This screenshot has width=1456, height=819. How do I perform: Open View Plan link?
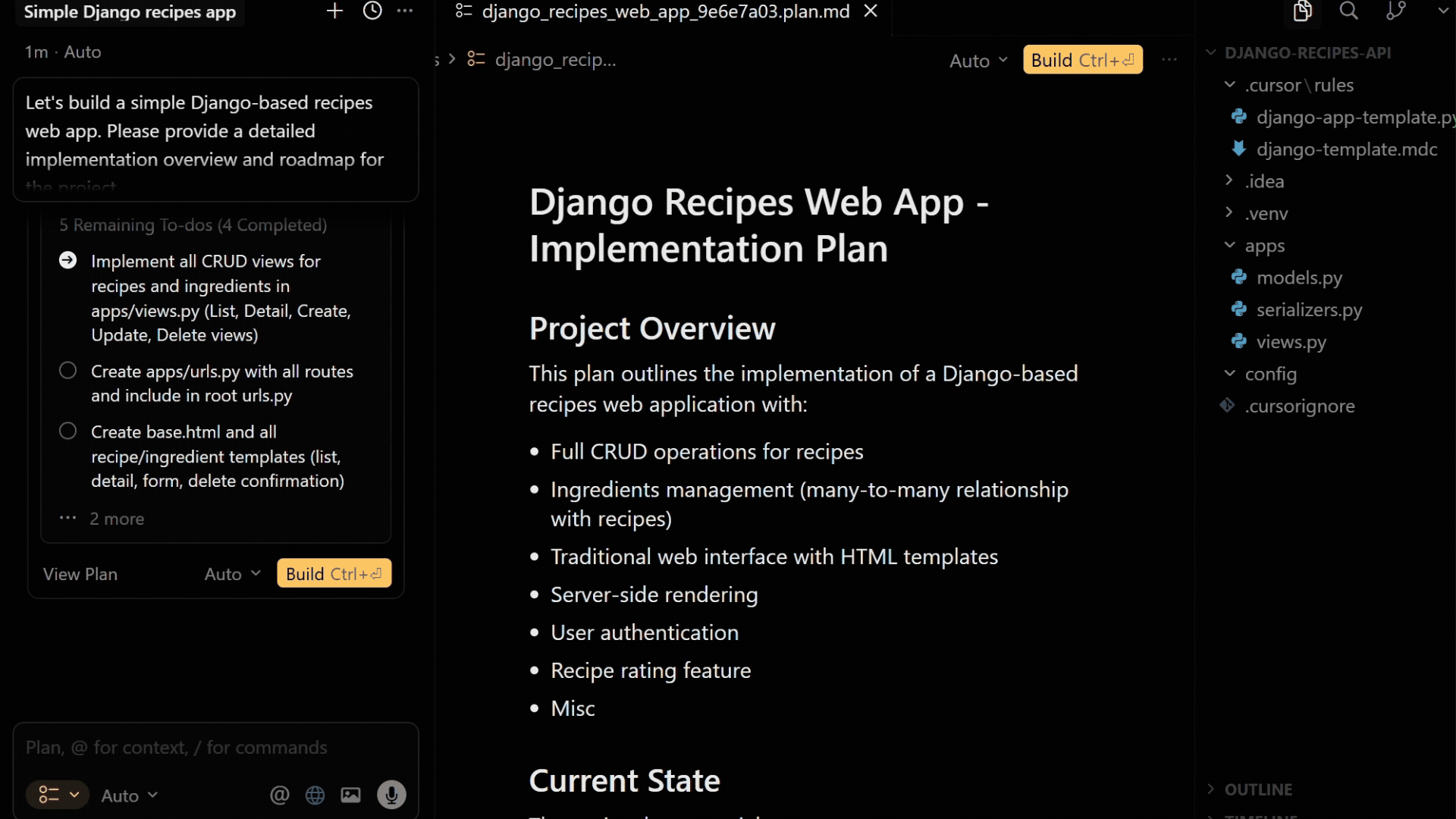tap(80, 574)
